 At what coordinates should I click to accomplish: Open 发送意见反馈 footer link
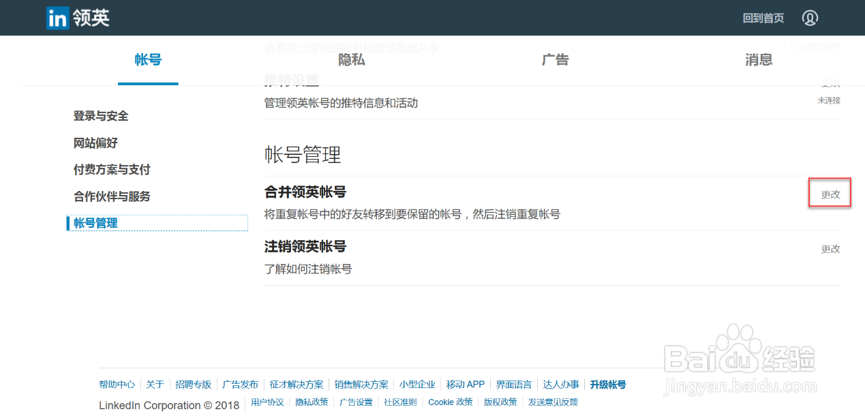pos(553,402)
